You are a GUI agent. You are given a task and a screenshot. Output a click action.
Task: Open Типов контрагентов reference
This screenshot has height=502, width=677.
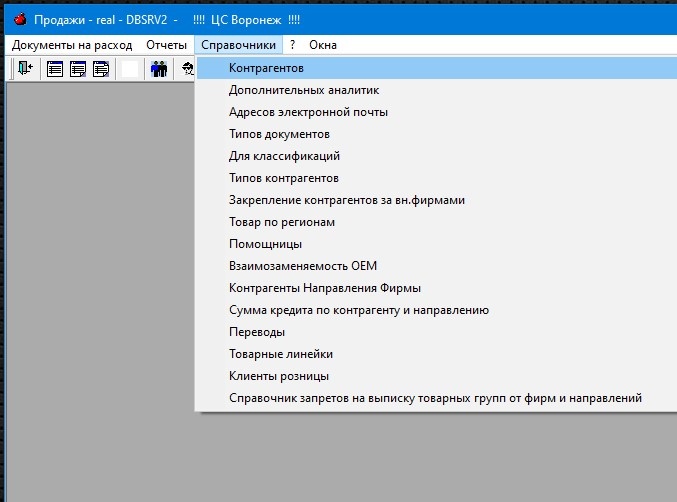click(437, 178)
